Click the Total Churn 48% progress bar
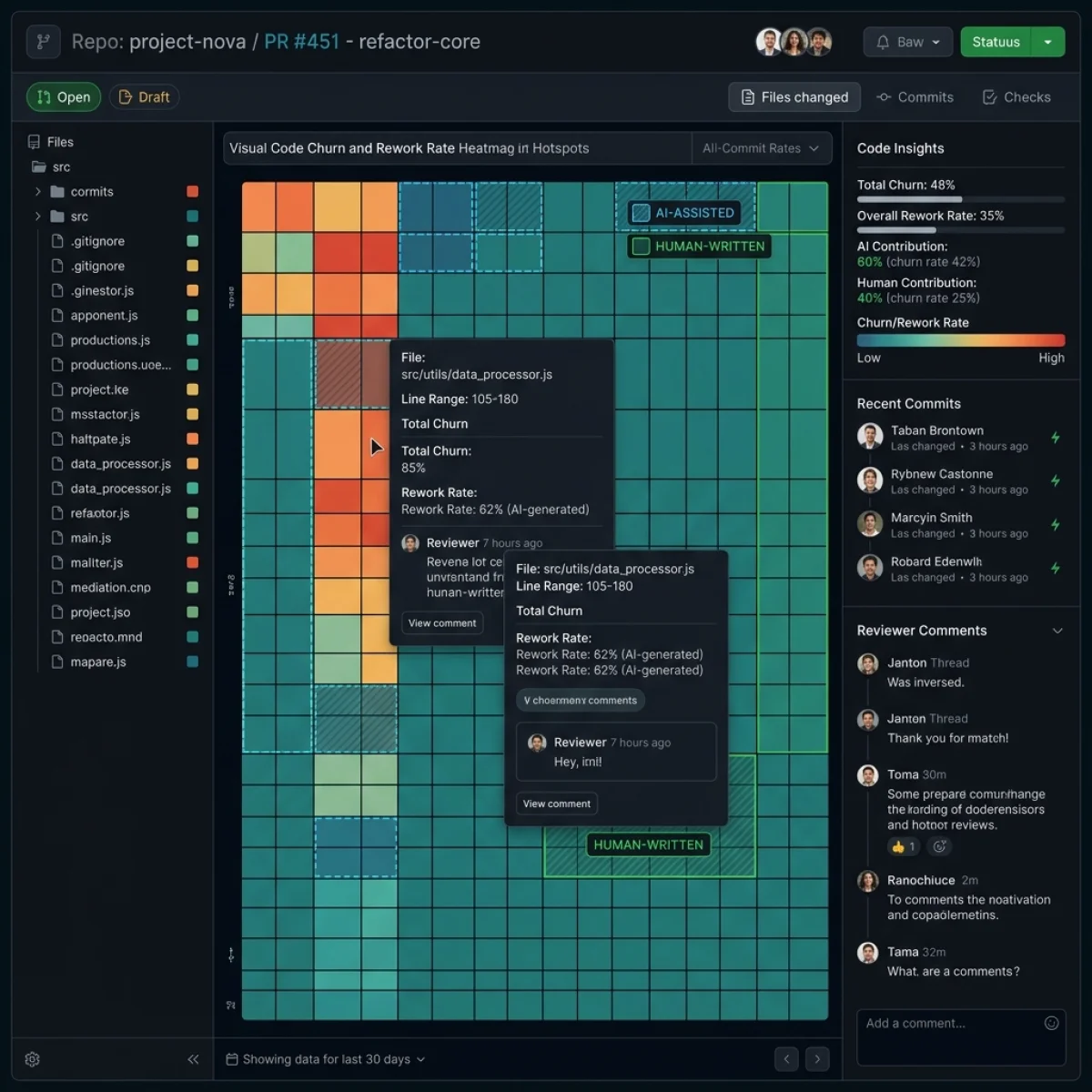Image resolution: width=1092 pixels, height=1092 pixels. point(960,198)
